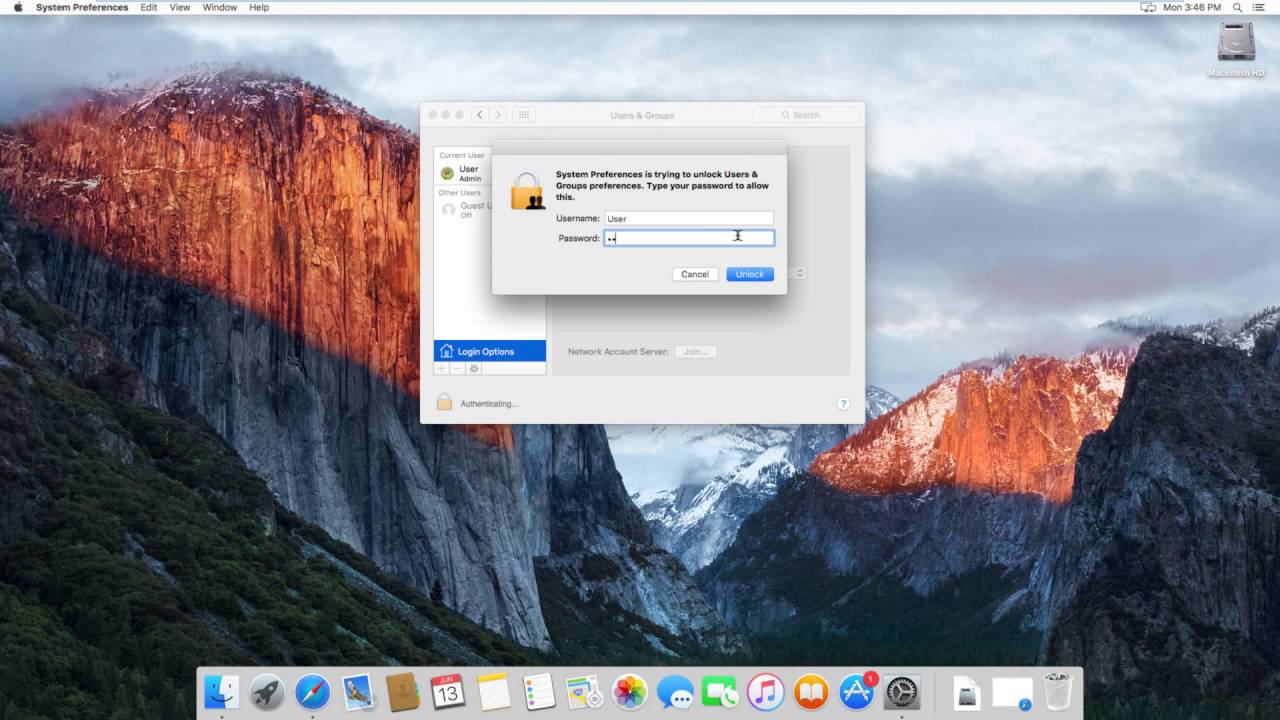Click the minus button to remove user
The height and width of the screenshot is (720, 1280).
point(457,368)
